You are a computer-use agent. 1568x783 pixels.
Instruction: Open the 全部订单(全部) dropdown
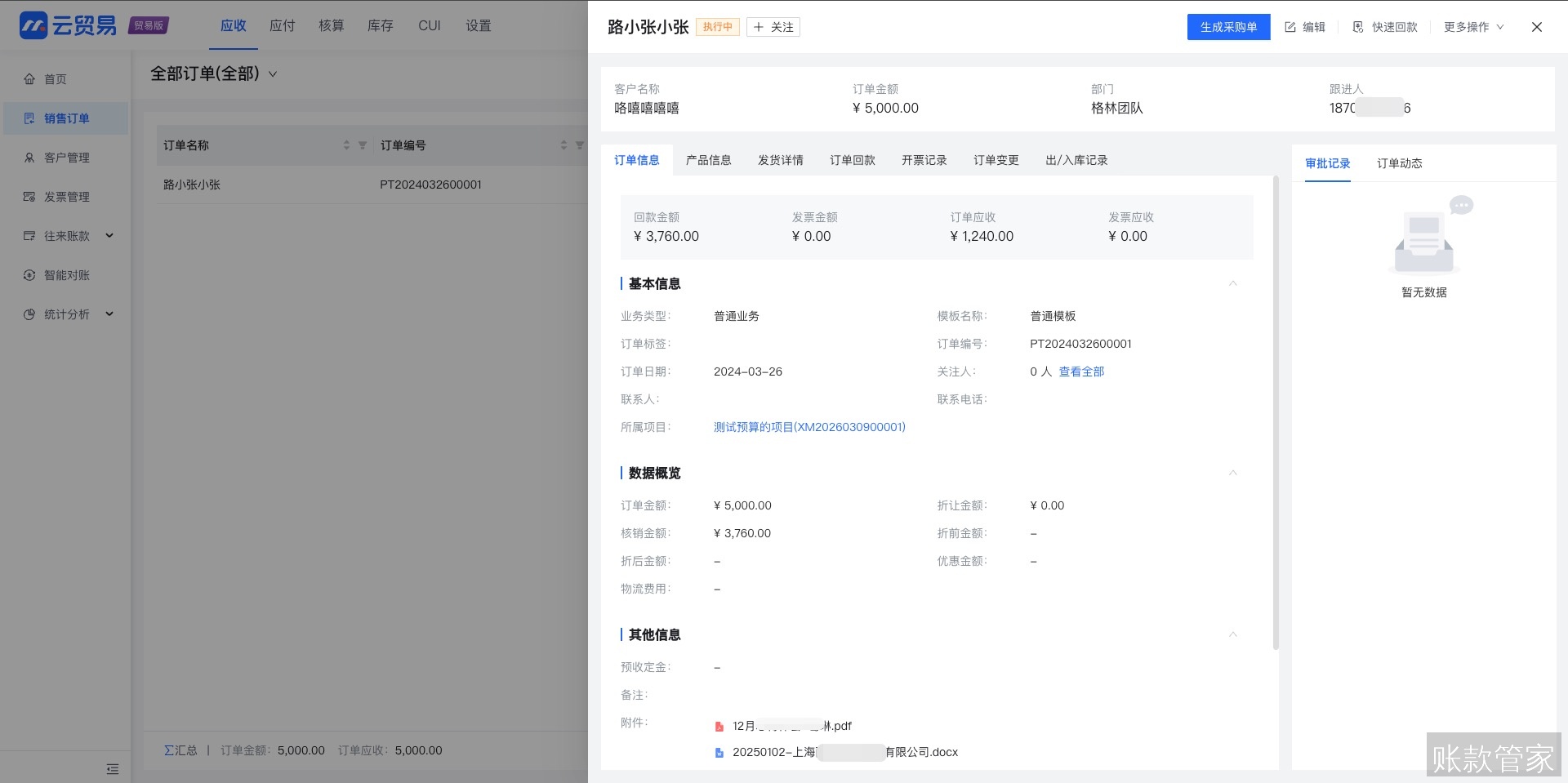click(x=212, y=73)
